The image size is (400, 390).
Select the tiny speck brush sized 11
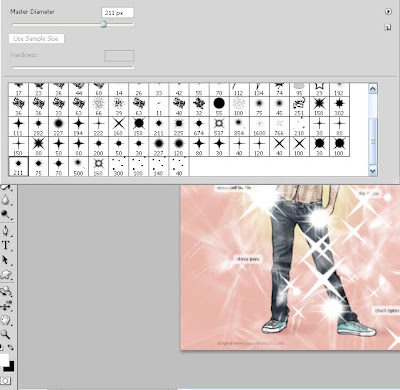(x=159, y=106)
